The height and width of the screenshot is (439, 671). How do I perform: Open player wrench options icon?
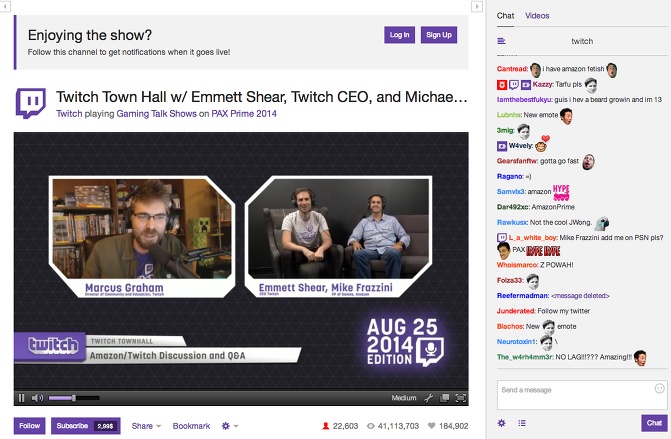point(429,398)
